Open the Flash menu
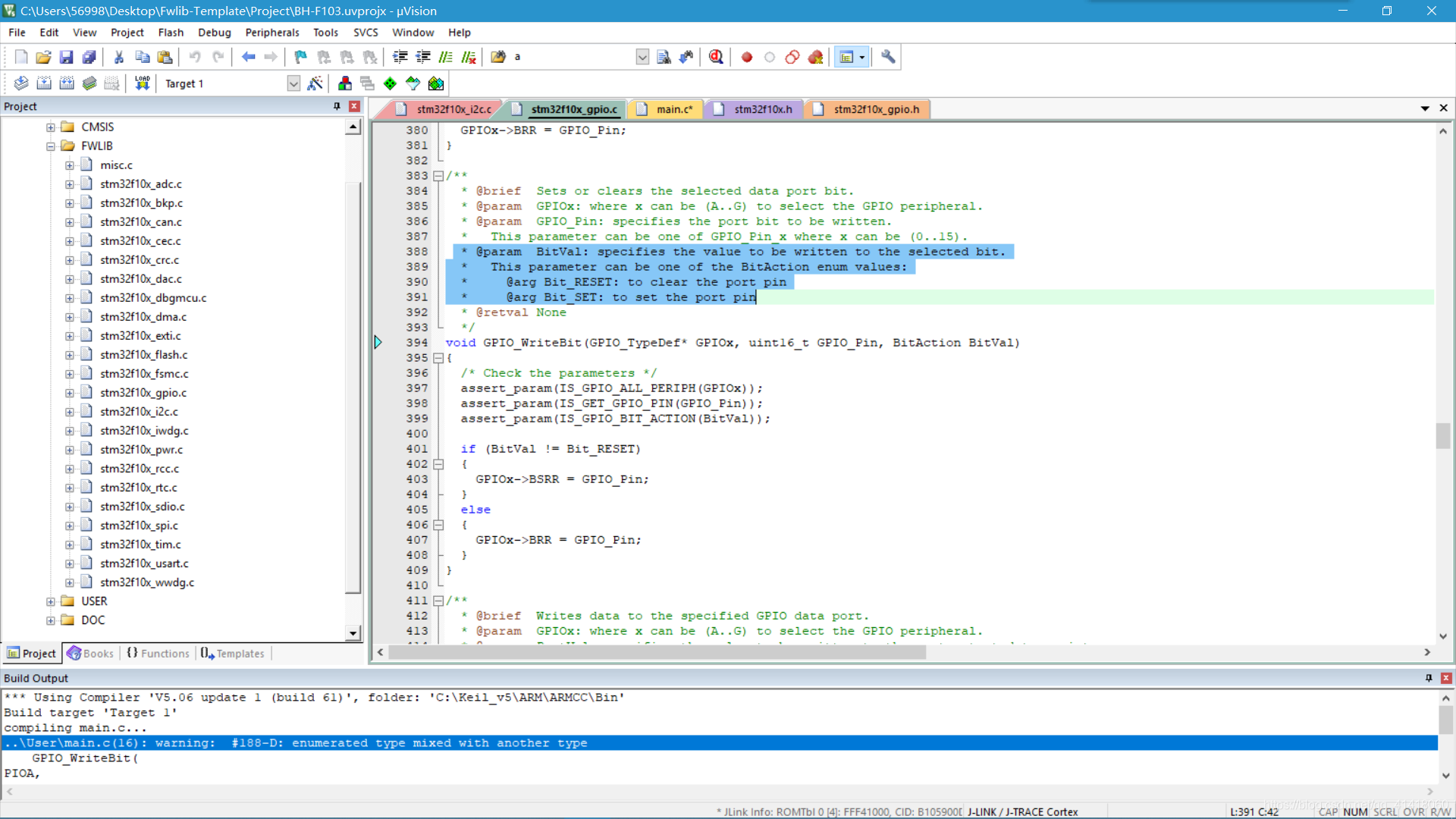 point(171,33)
